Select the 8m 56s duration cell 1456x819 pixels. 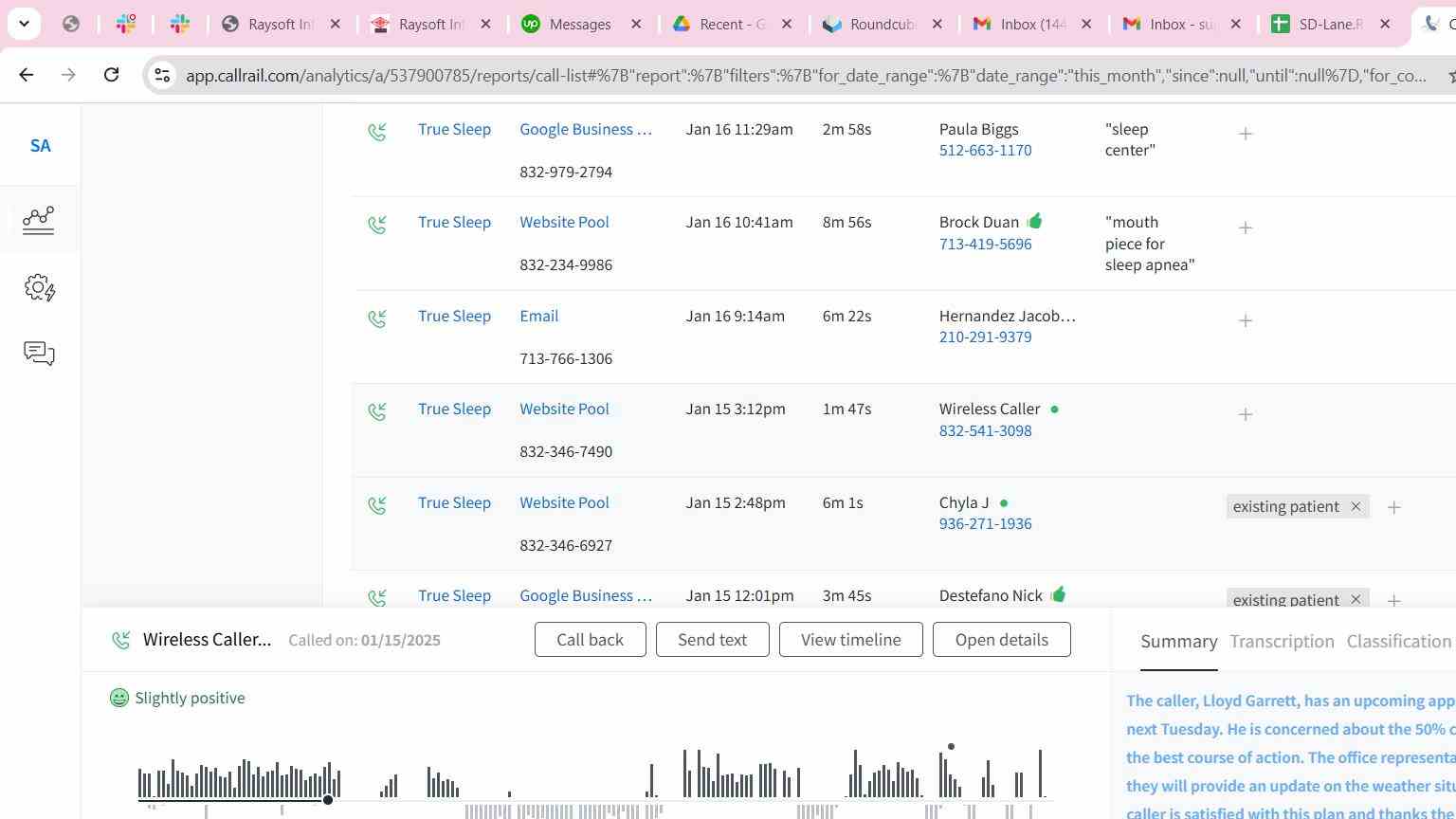(846, 222)
